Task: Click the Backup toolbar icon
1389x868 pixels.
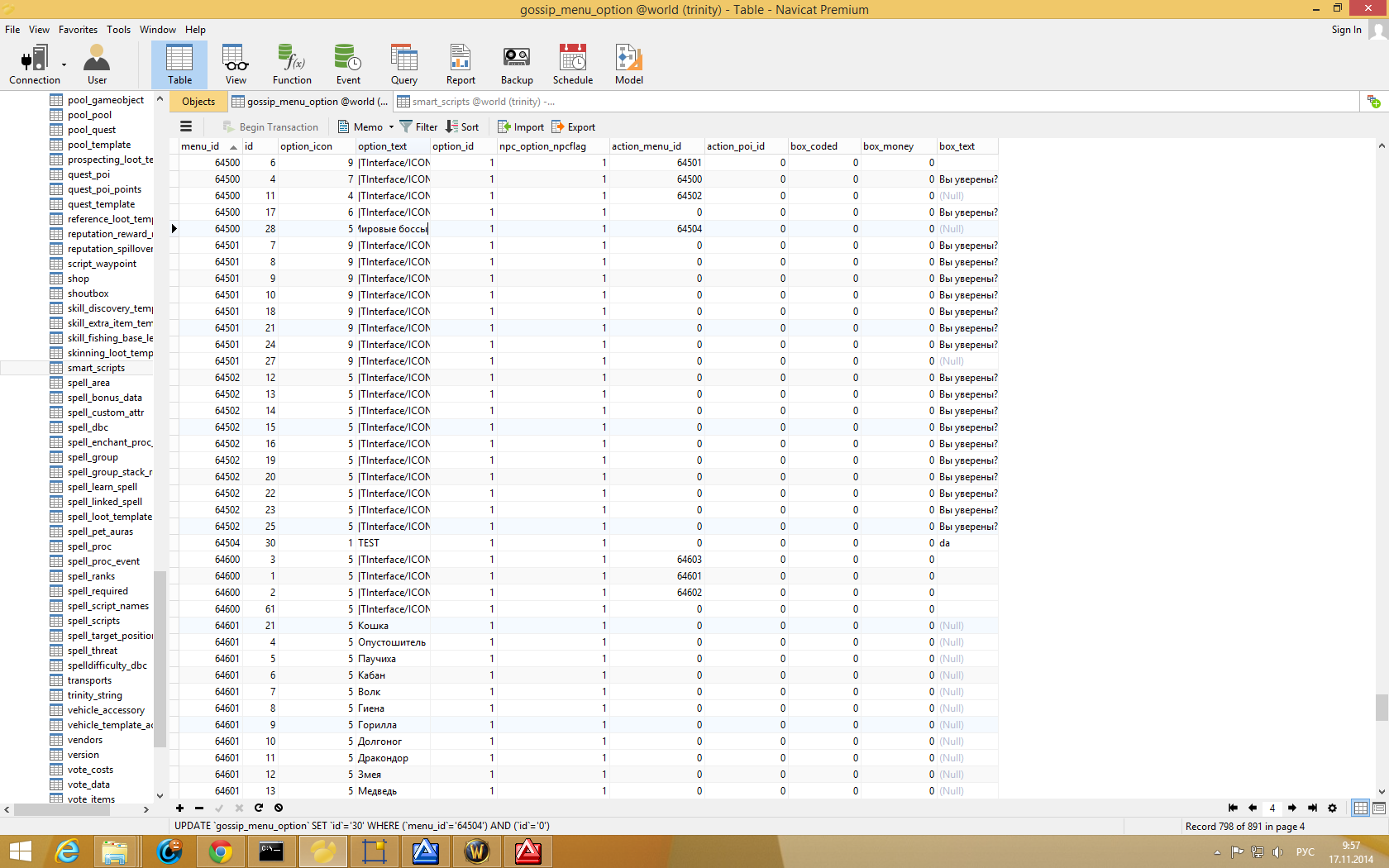Action: point(517,64)
